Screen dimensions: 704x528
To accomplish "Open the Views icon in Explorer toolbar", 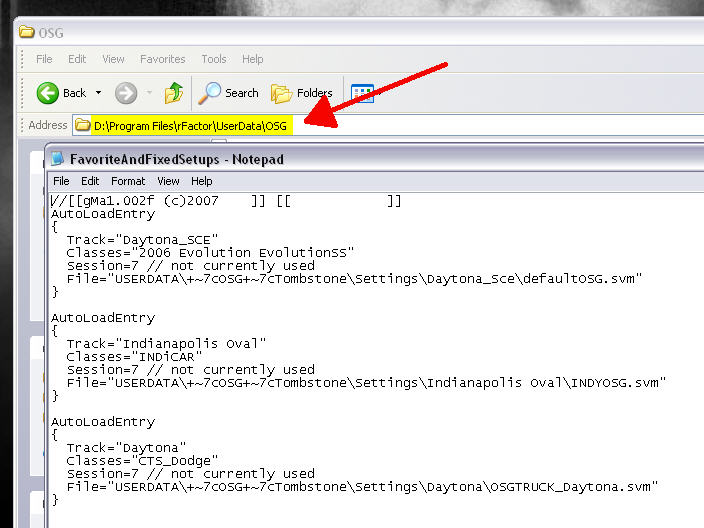I will (x=362, y=93).
